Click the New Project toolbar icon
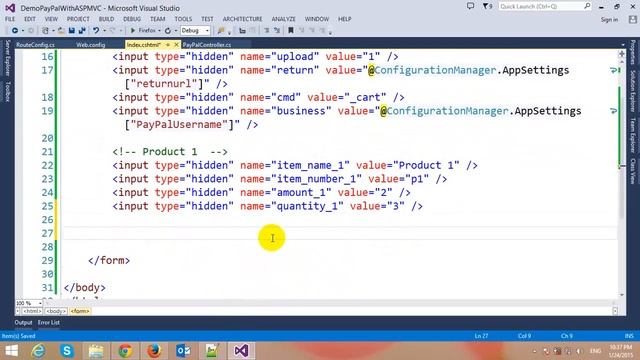This screenshot has width=640, height=360. tap(45, 31)
